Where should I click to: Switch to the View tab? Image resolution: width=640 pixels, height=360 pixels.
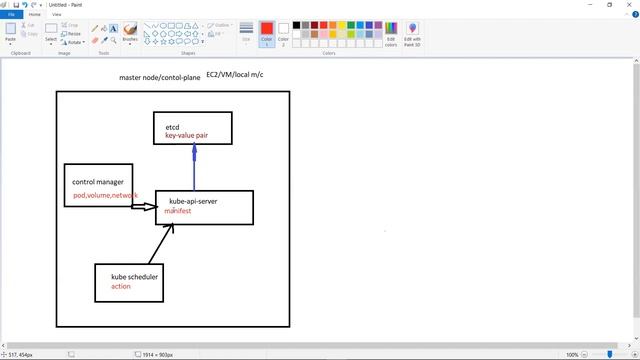pos(56,14)
